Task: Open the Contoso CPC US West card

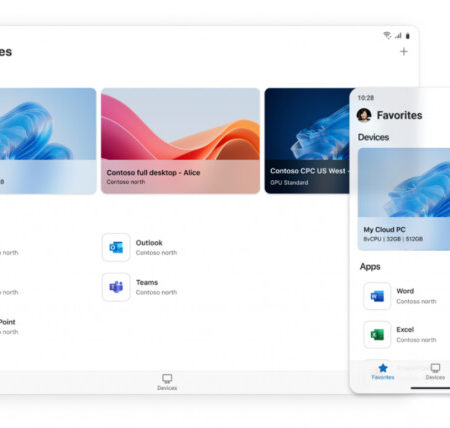Action: point(307,141)
